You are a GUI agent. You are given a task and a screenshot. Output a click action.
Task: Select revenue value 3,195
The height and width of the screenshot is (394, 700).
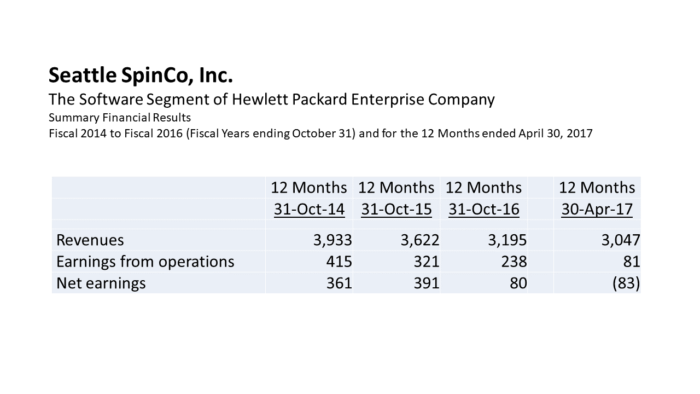click(508, 240)
